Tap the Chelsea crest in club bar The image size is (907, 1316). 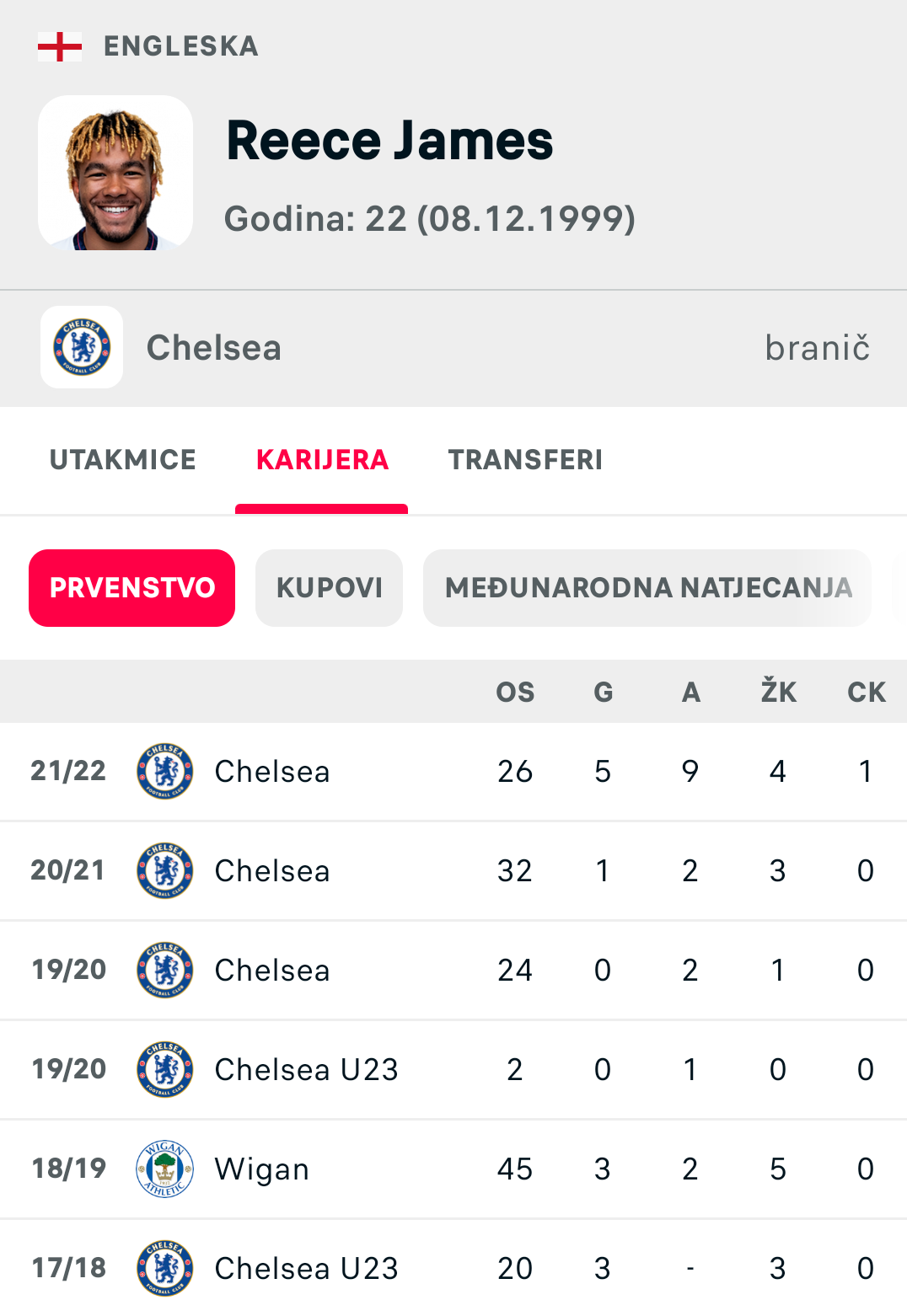[82, 347]
